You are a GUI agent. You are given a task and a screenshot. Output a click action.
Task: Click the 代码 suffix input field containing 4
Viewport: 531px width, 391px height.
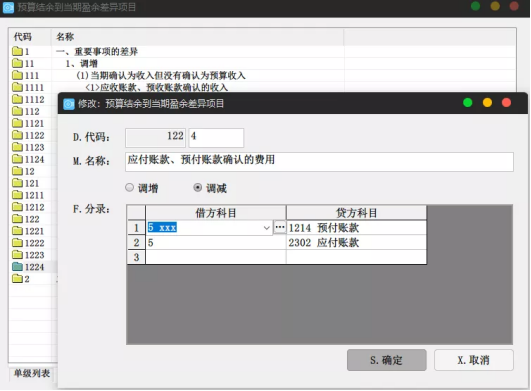[216, 137]
